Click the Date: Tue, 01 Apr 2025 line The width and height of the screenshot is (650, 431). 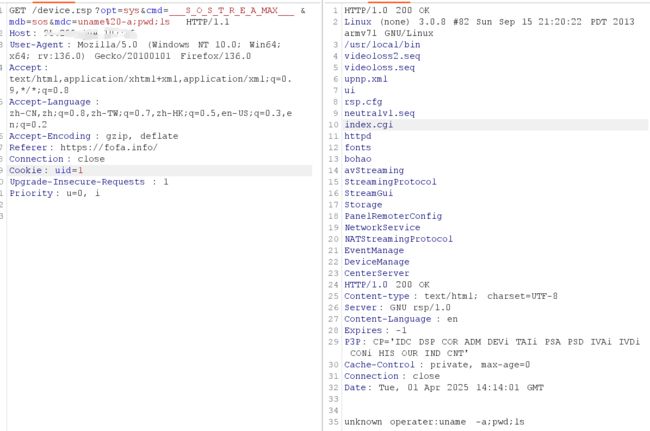[x=444, y=387]
